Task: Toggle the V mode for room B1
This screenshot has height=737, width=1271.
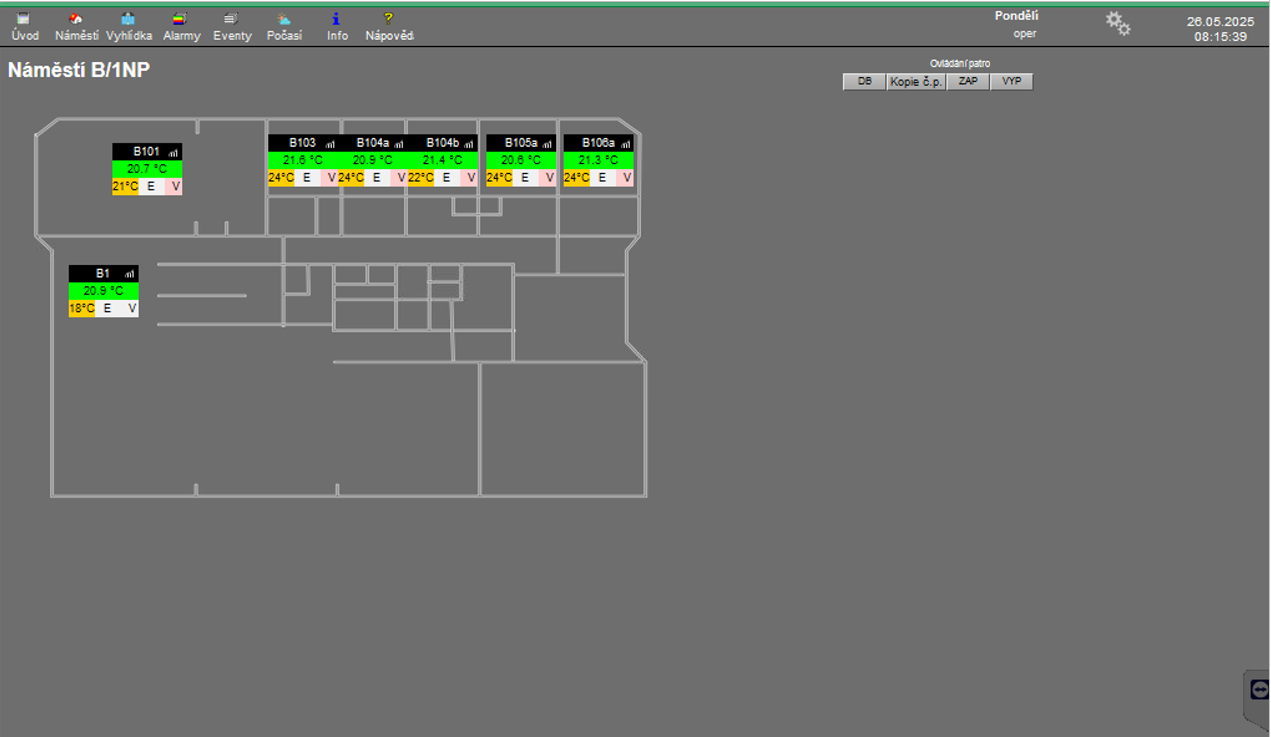Action: coord(131,309)
